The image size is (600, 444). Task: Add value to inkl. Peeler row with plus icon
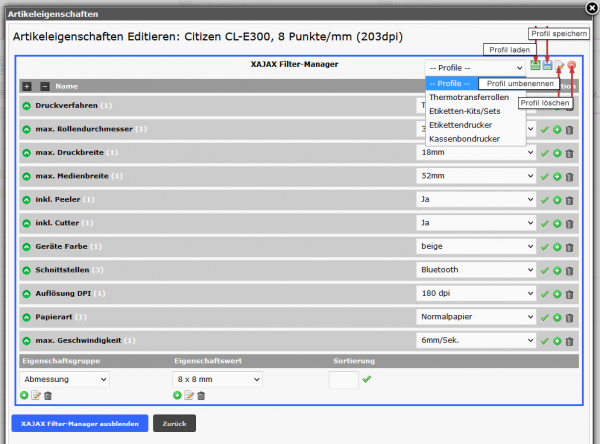[x=557, y=200]
